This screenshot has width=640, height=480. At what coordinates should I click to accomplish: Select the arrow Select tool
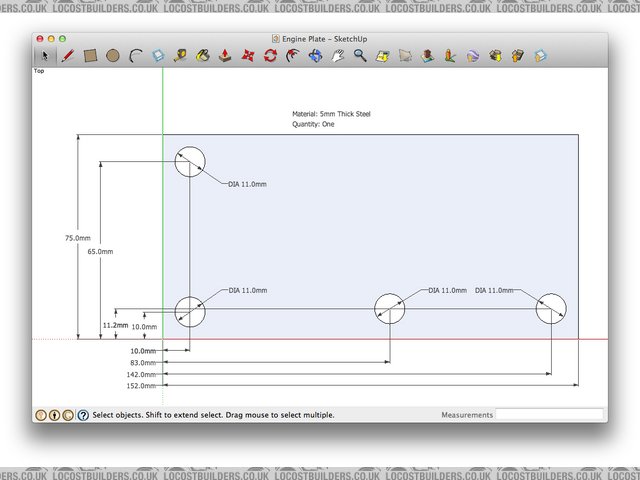(45, 56)
